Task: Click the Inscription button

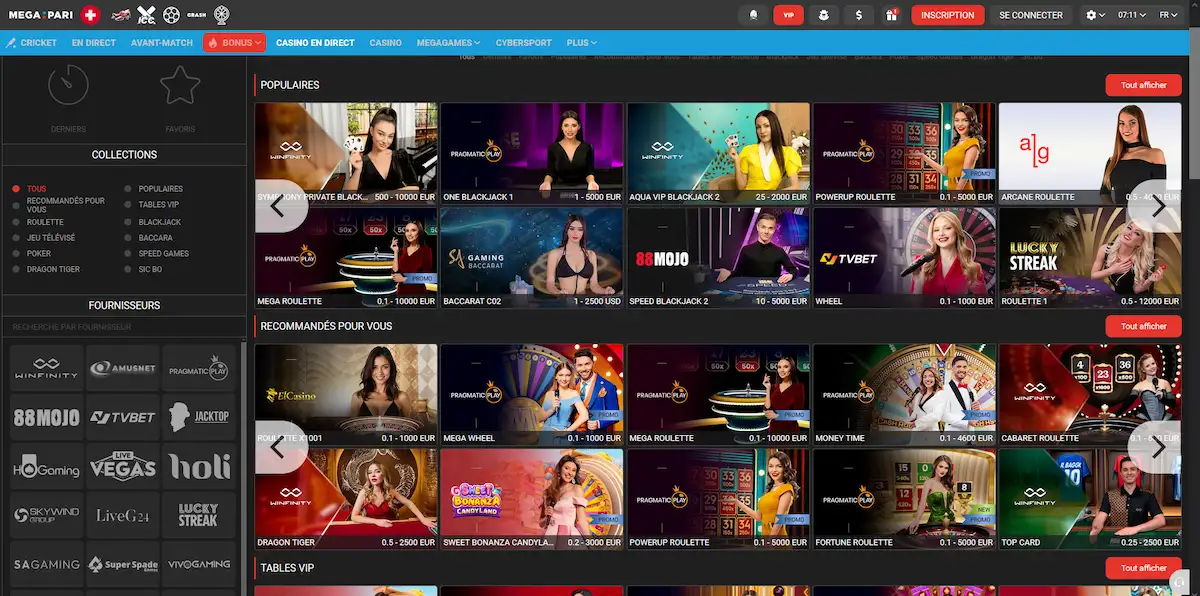Action: tap(947, 15)
